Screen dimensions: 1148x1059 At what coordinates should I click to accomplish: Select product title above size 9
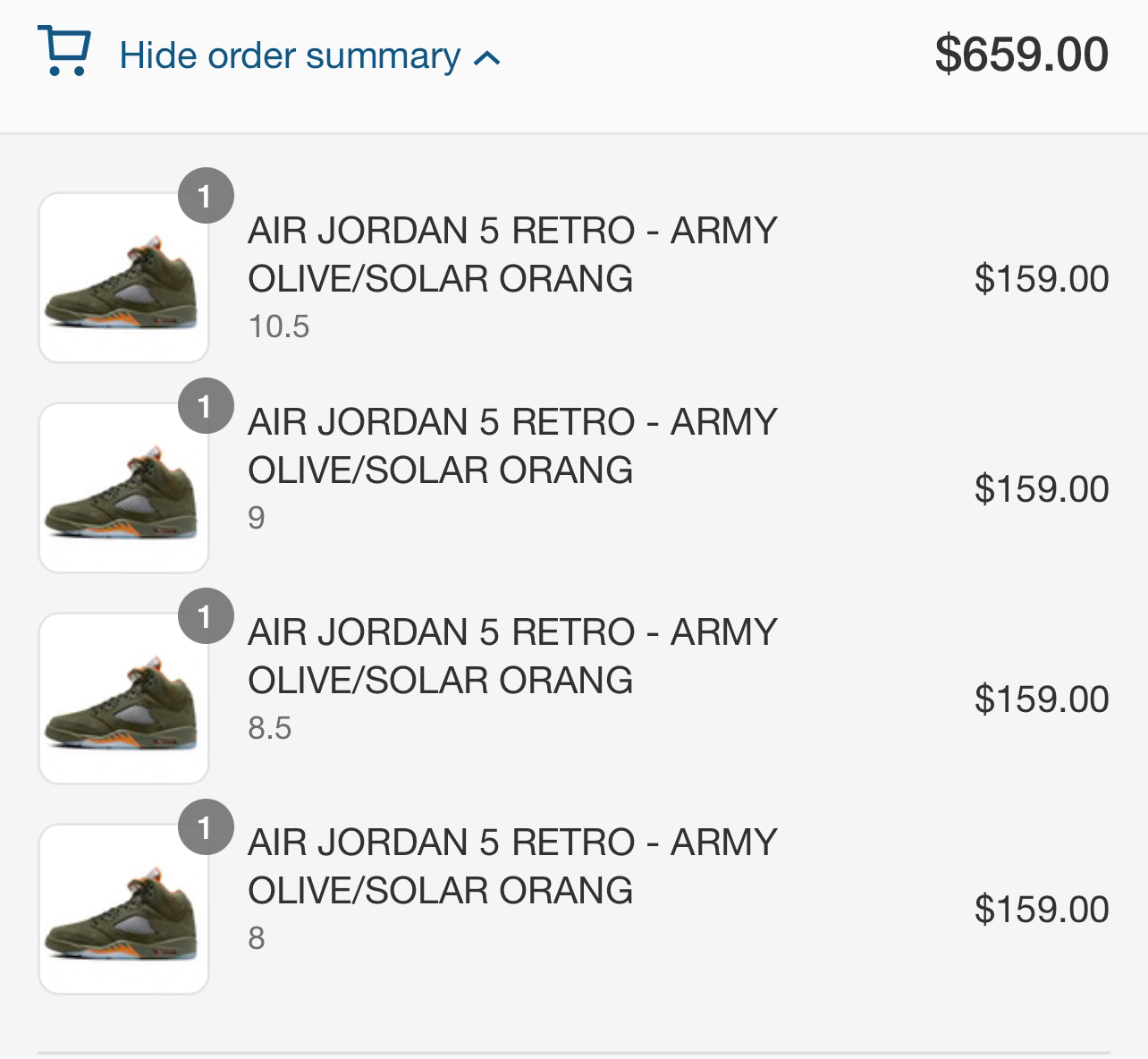[x=512, y=446]
